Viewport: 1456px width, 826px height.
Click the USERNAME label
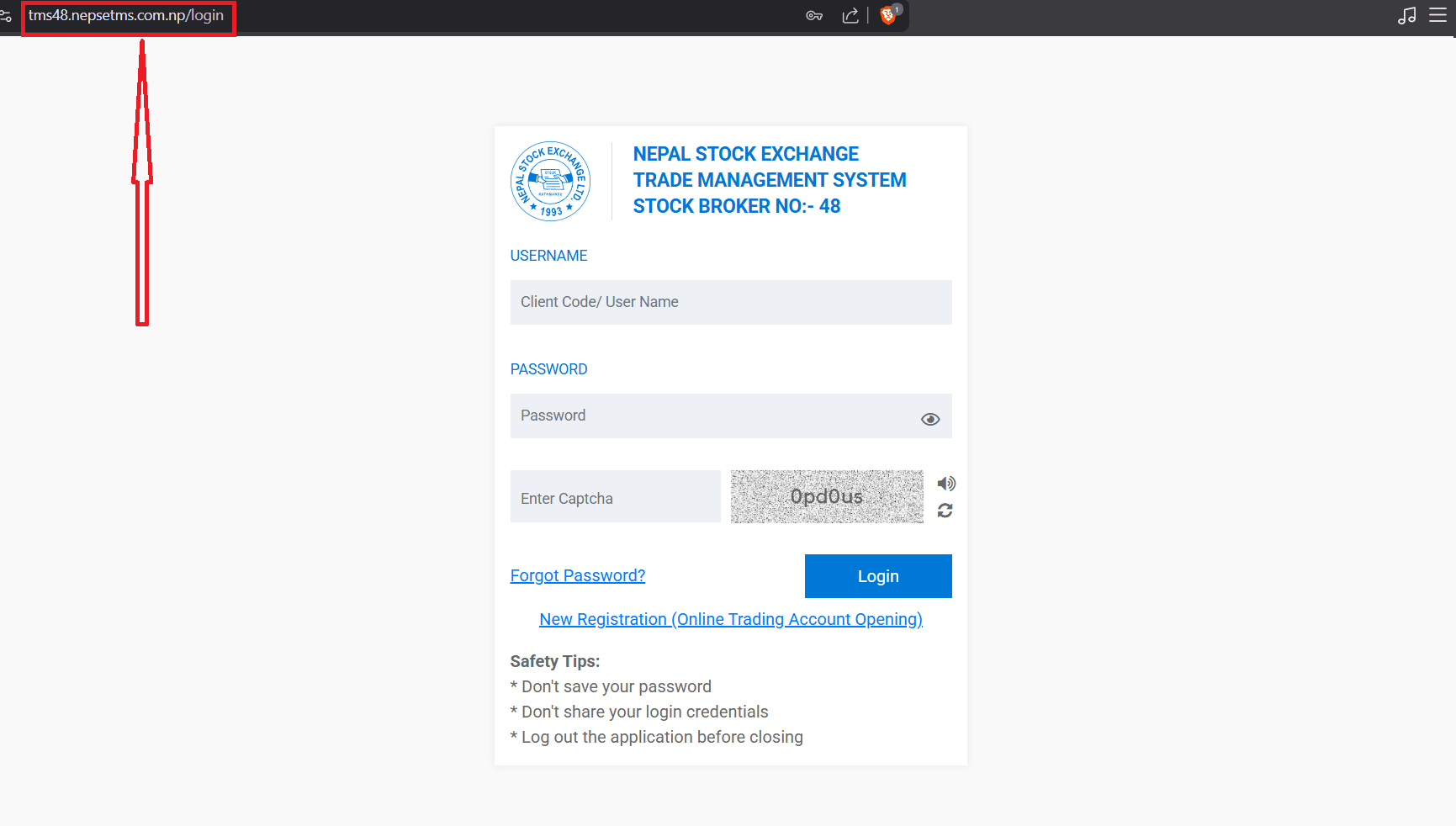coord(548,256)
